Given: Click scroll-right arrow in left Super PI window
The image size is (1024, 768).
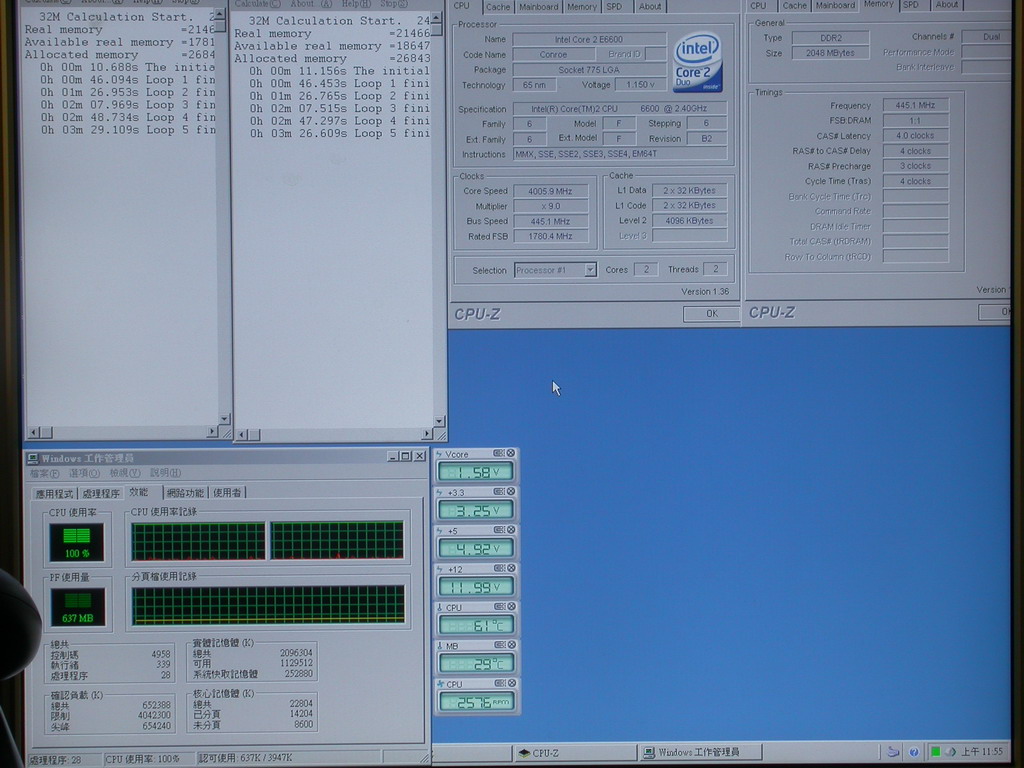Looking at the screenshot, I should click(x=212, y=432).
